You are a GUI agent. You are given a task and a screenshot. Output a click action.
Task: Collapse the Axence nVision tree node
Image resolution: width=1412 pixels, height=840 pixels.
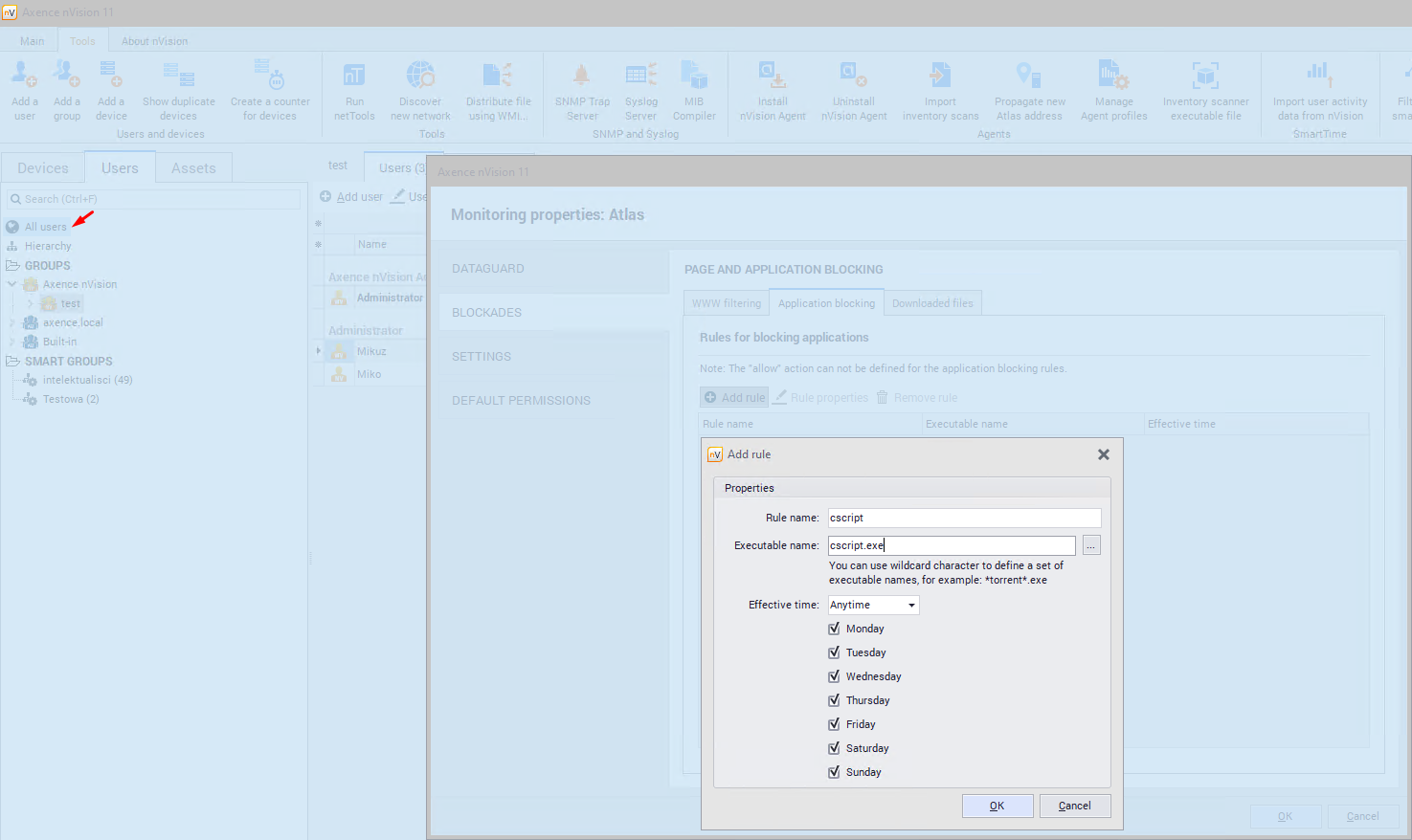click(12, 284)
